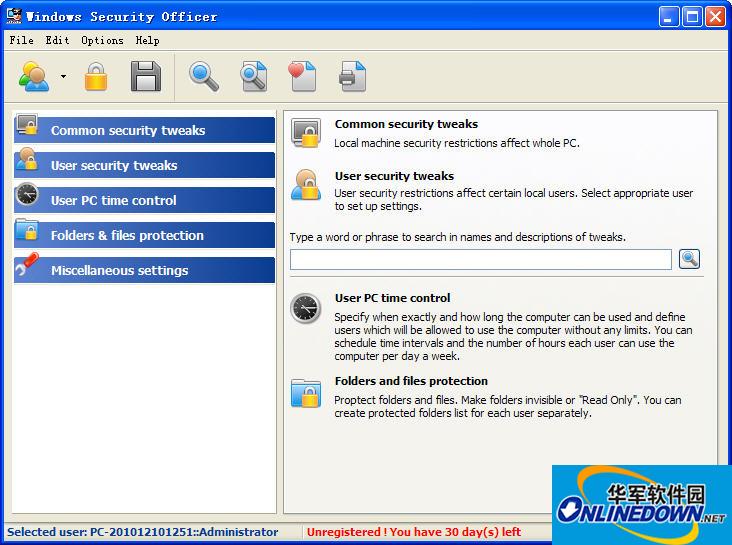Click the magnifying glass toolbar icon
Viewport: 732px width, 545px height.
[x=204, y=76]
